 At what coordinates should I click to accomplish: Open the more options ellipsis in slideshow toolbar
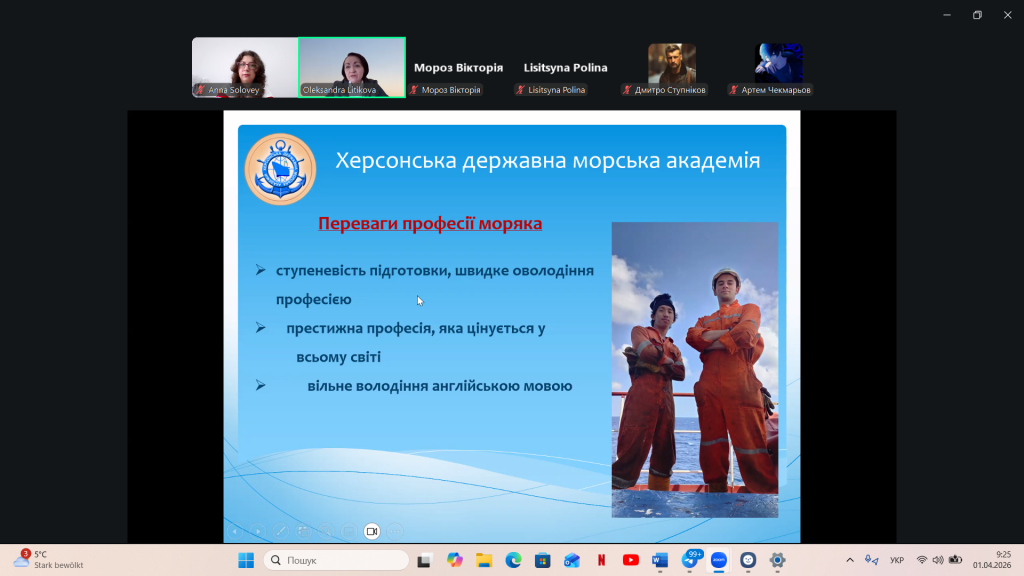coord(396,531)
